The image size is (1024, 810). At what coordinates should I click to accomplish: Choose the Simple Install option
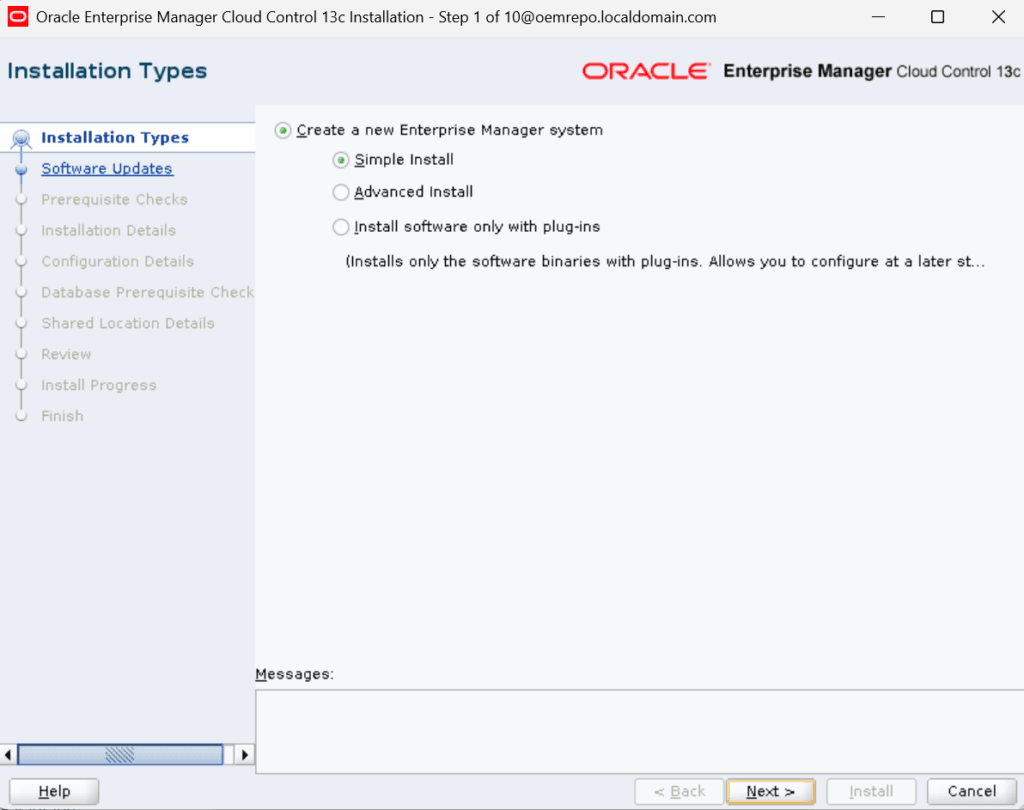340,160
